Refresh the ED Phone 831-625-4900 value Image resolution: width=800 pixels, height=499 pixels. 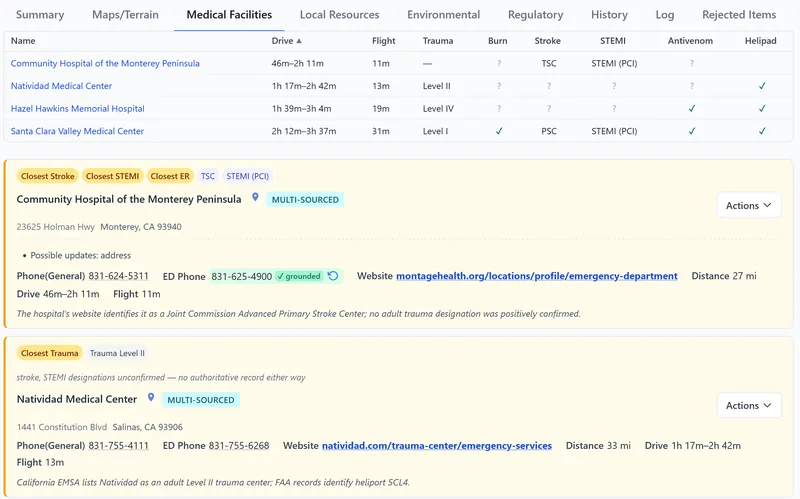tap(333, 276)
